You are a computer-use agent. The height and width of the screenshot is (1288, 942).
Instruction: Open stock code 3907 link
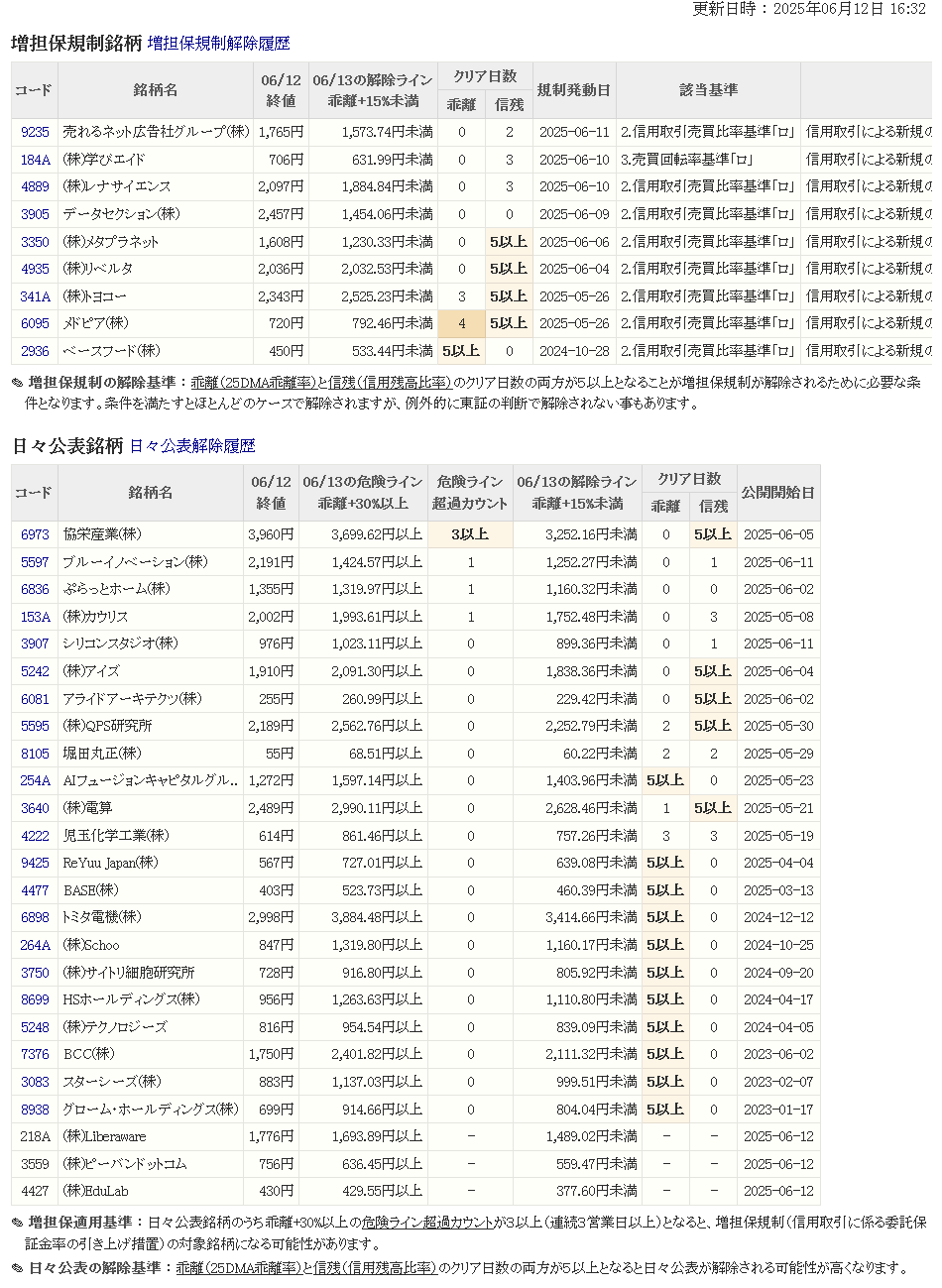tap(35, 644)
